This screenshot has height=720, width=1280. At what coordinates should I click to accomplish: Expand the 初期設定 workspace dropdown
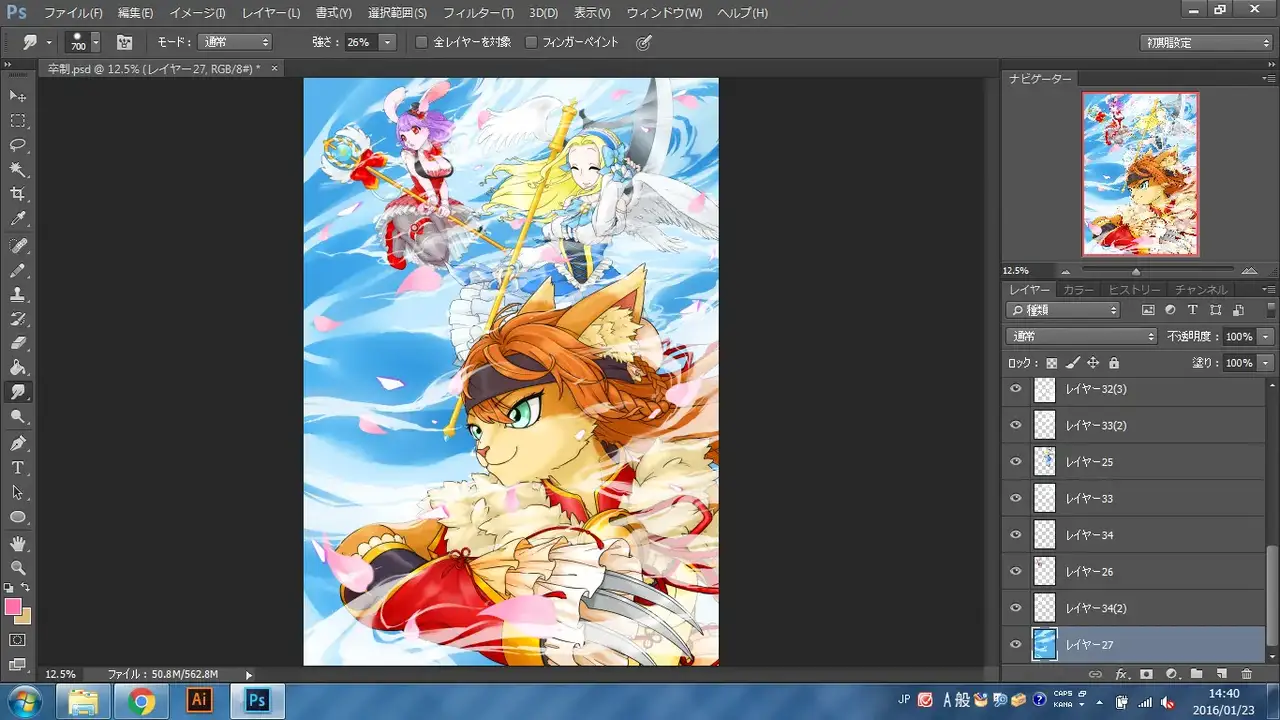click(1206, 43)
